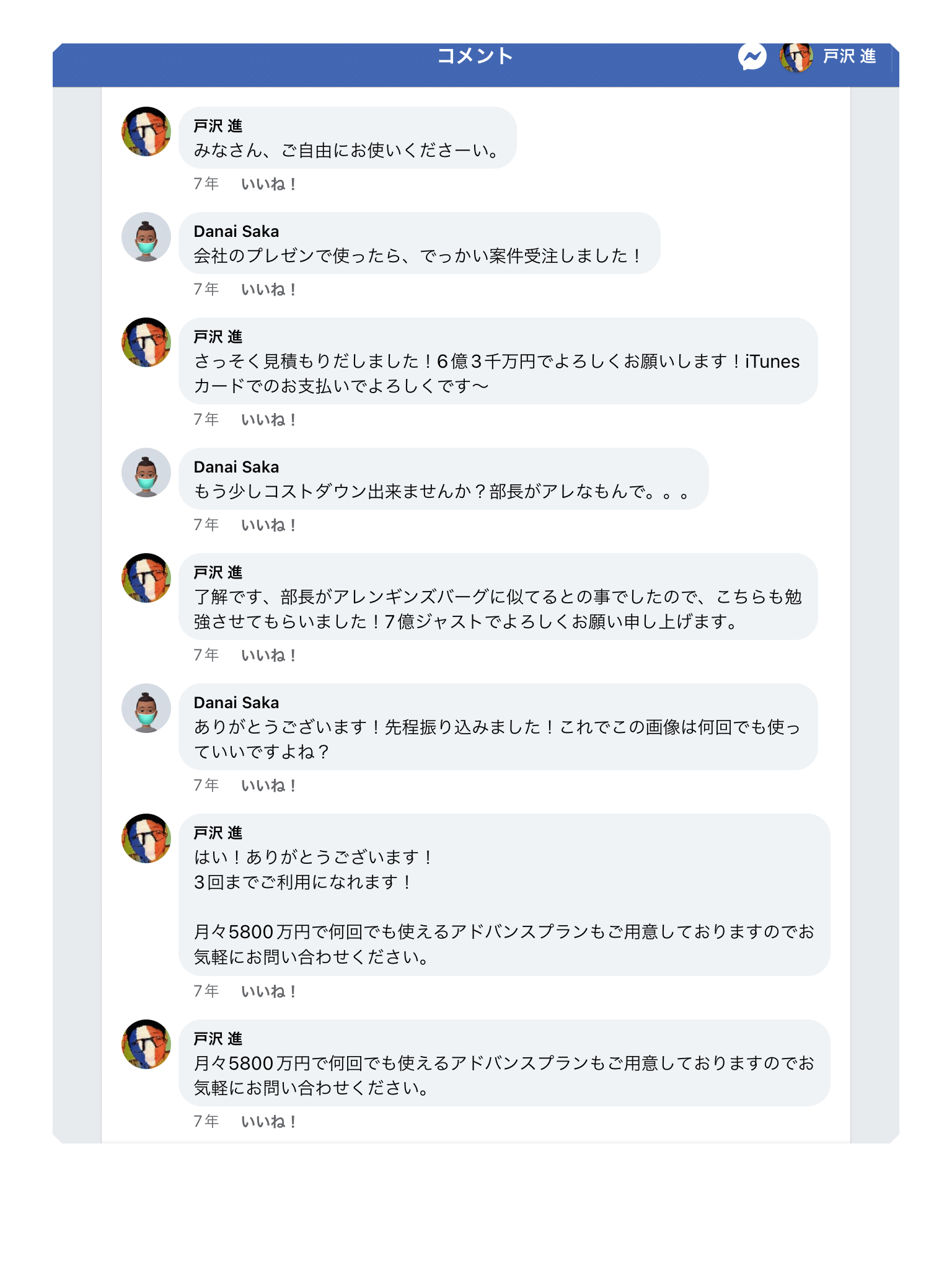Click the 7年 timestamp under the first comment
The height and width of the screenshot is (1270, 952).
coord(206,184)
